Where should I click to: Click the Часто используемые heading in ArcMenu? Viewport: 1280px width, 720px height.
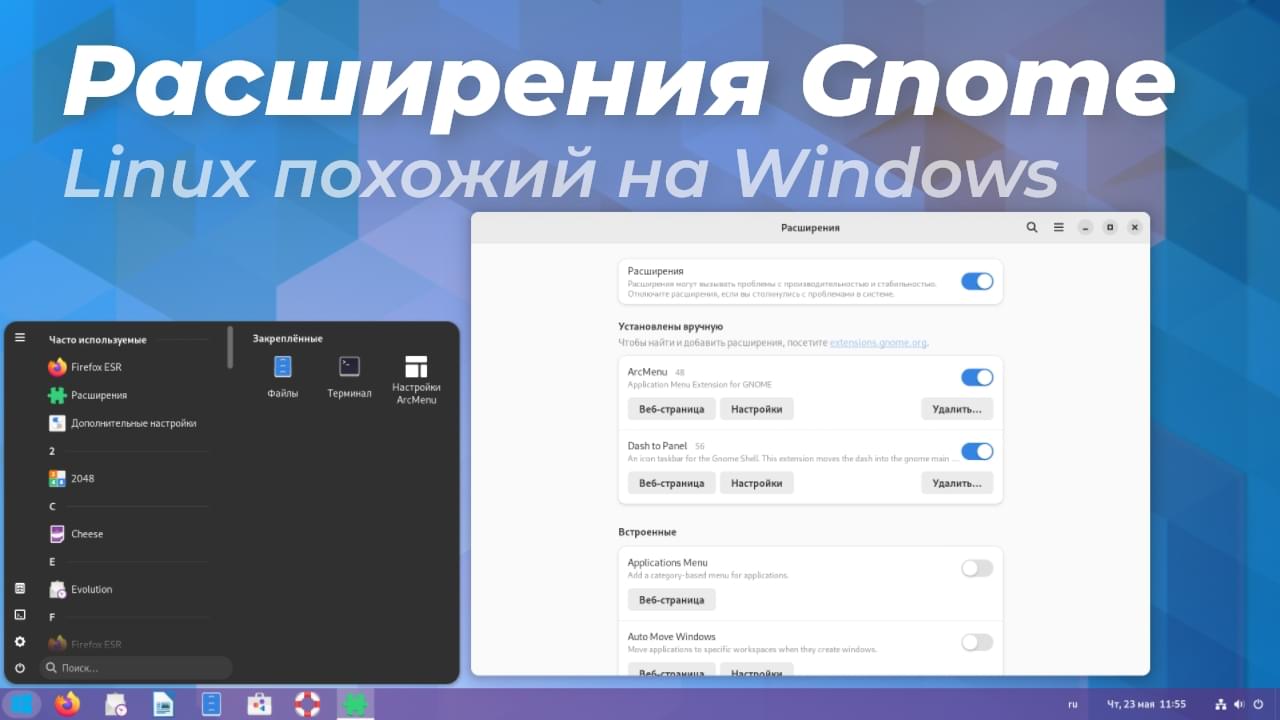point(98,340)
